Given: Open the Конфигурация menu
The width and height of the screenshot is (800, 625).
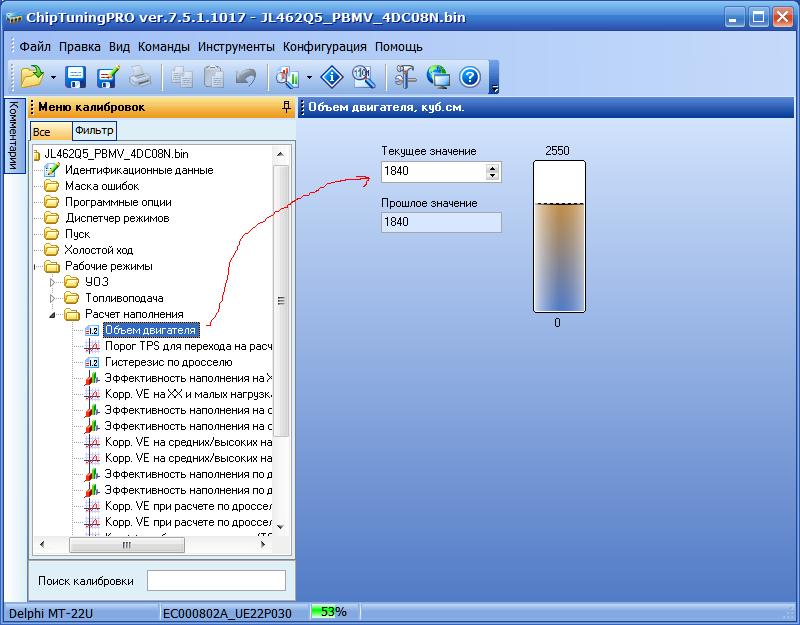Looking at the screenshot, I should tap(324, 47).
